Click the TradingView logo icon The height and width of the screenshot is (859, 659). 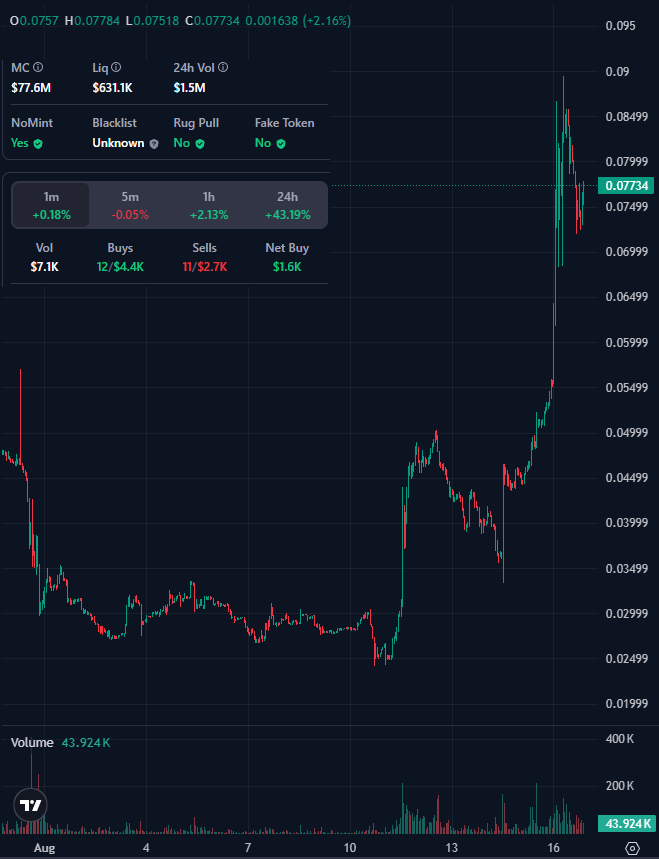point(31,805)
